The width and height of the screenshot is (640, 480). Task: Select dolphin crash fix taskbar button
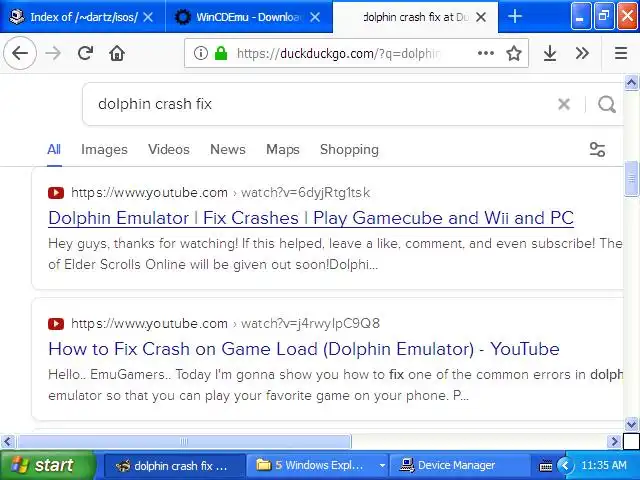(175, 466)
